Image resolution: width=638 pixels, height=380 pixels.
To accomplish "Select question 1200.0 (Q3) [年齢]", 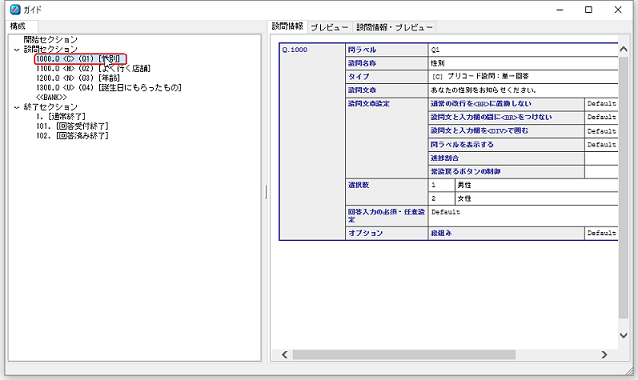I will click(78, 78).
